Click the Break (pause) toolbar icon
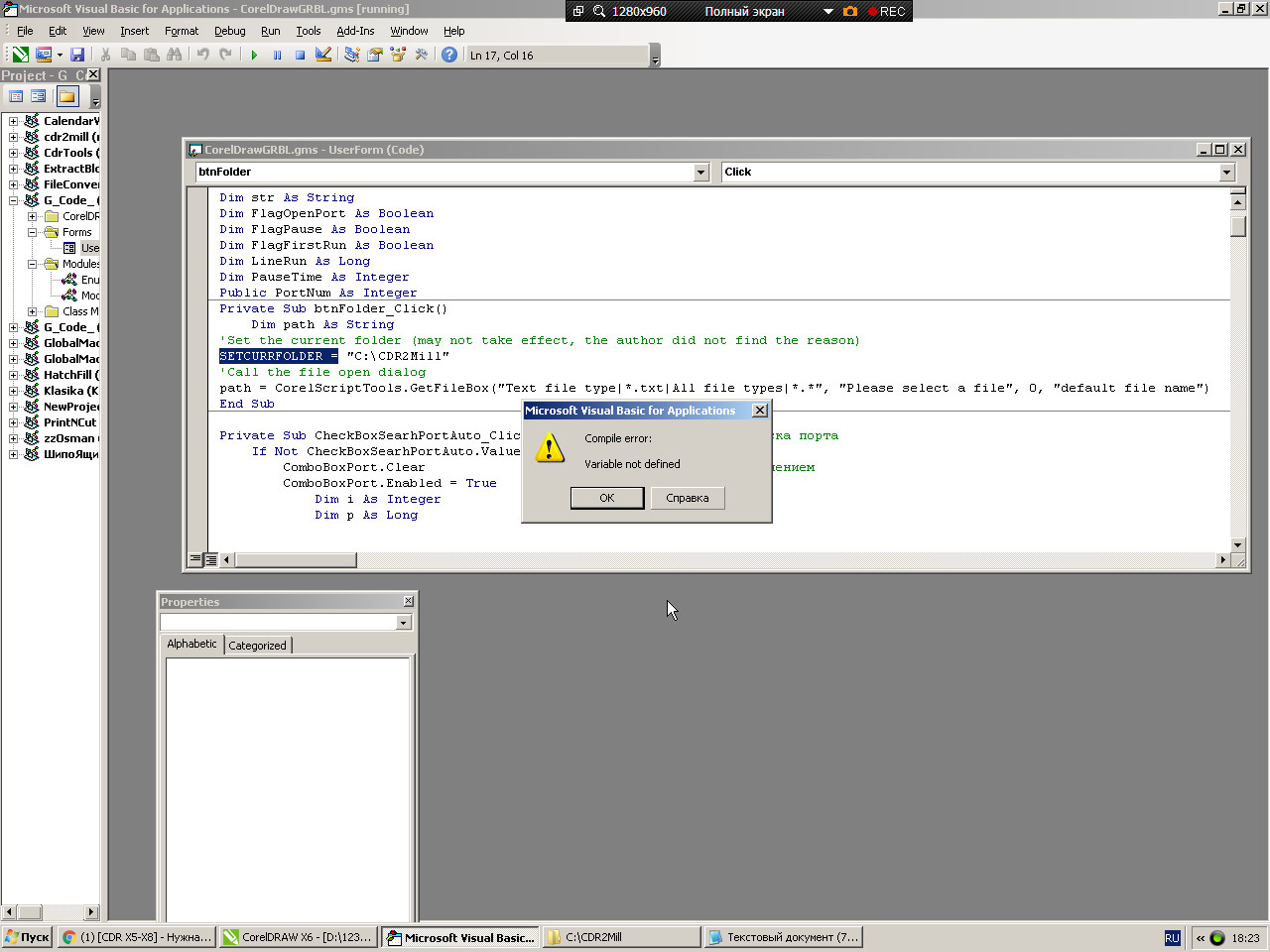This screenshot has height=952, width=1270. [277, 56]
